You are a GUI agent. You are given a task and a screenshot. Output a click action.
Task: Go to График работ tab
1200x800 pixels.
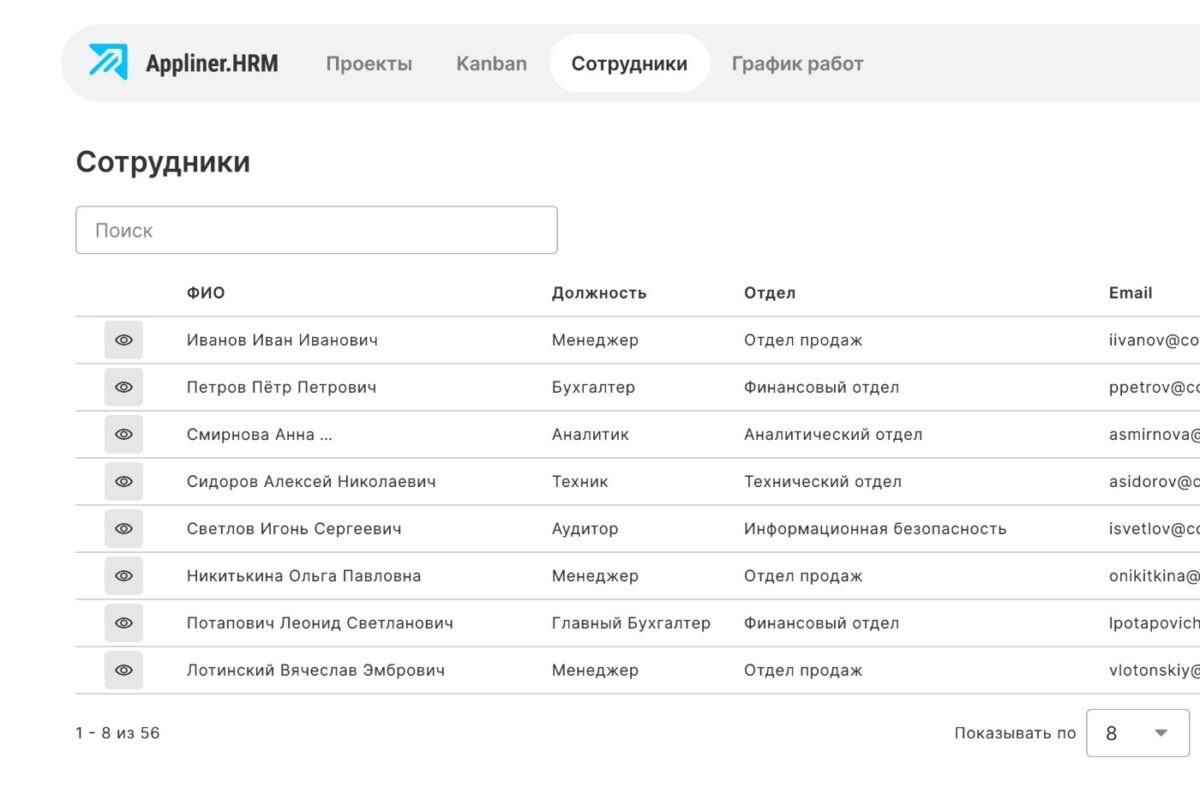pyautogui.click(x=797, y=63)
